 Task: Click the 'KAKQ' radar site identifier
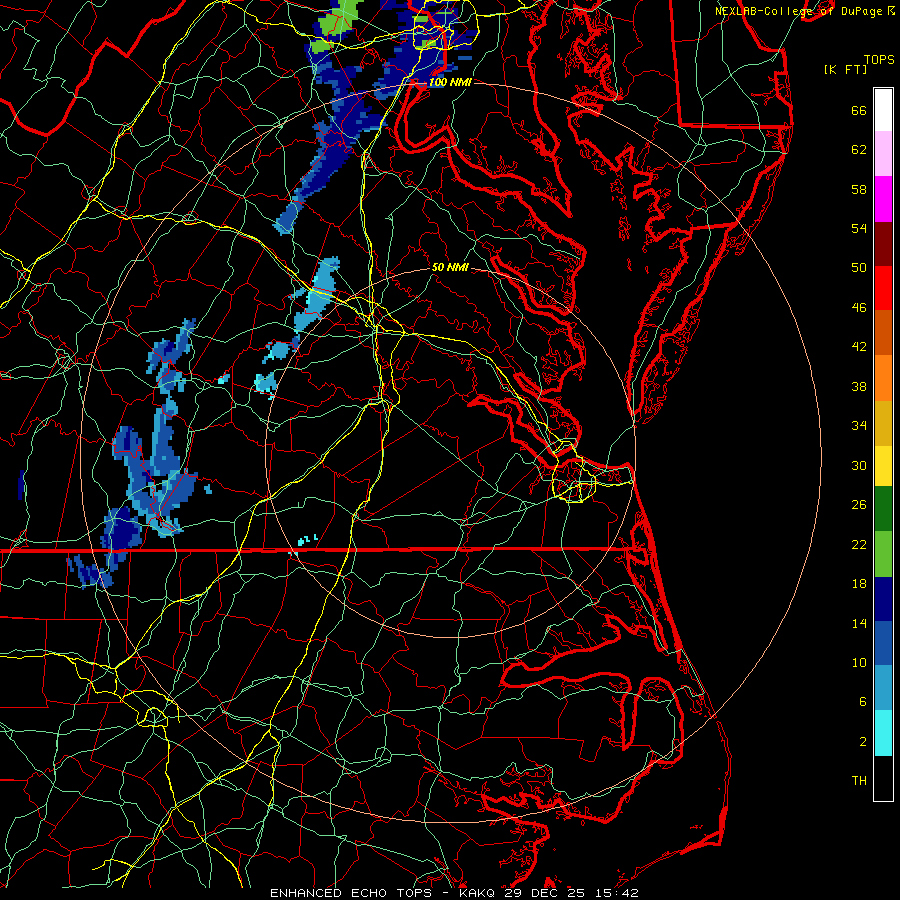(x=479, y=893)
